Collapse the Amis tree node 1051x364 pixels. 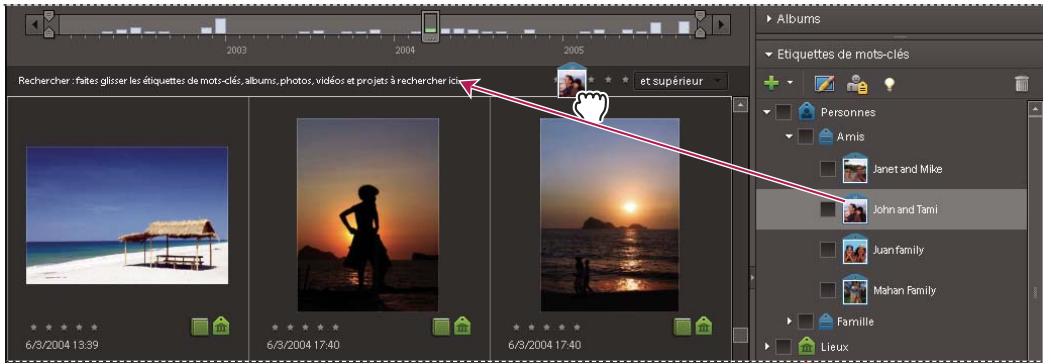[x=790, y=137]
